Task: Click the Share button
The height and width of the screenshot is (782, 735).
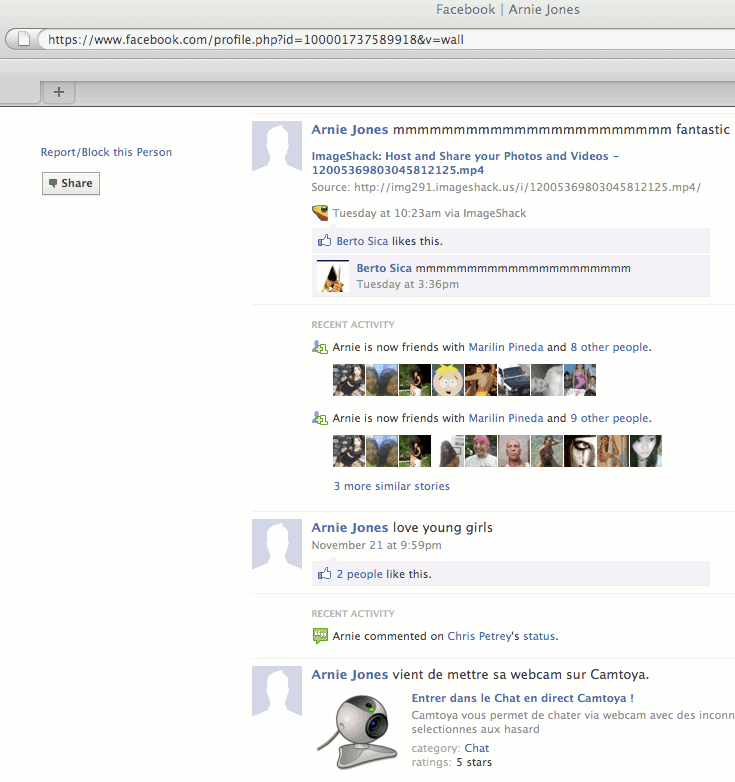Action: coord(71,184)
